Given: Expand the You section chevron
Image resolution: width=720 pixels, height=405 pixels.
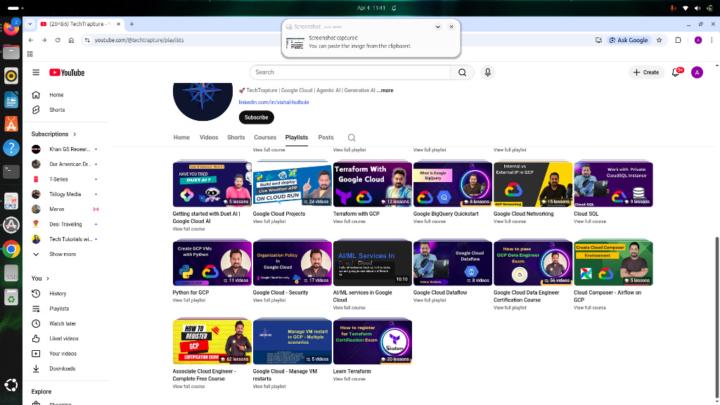Looking at the screenshot, I should pyautogui.click(x=48, y=278).
